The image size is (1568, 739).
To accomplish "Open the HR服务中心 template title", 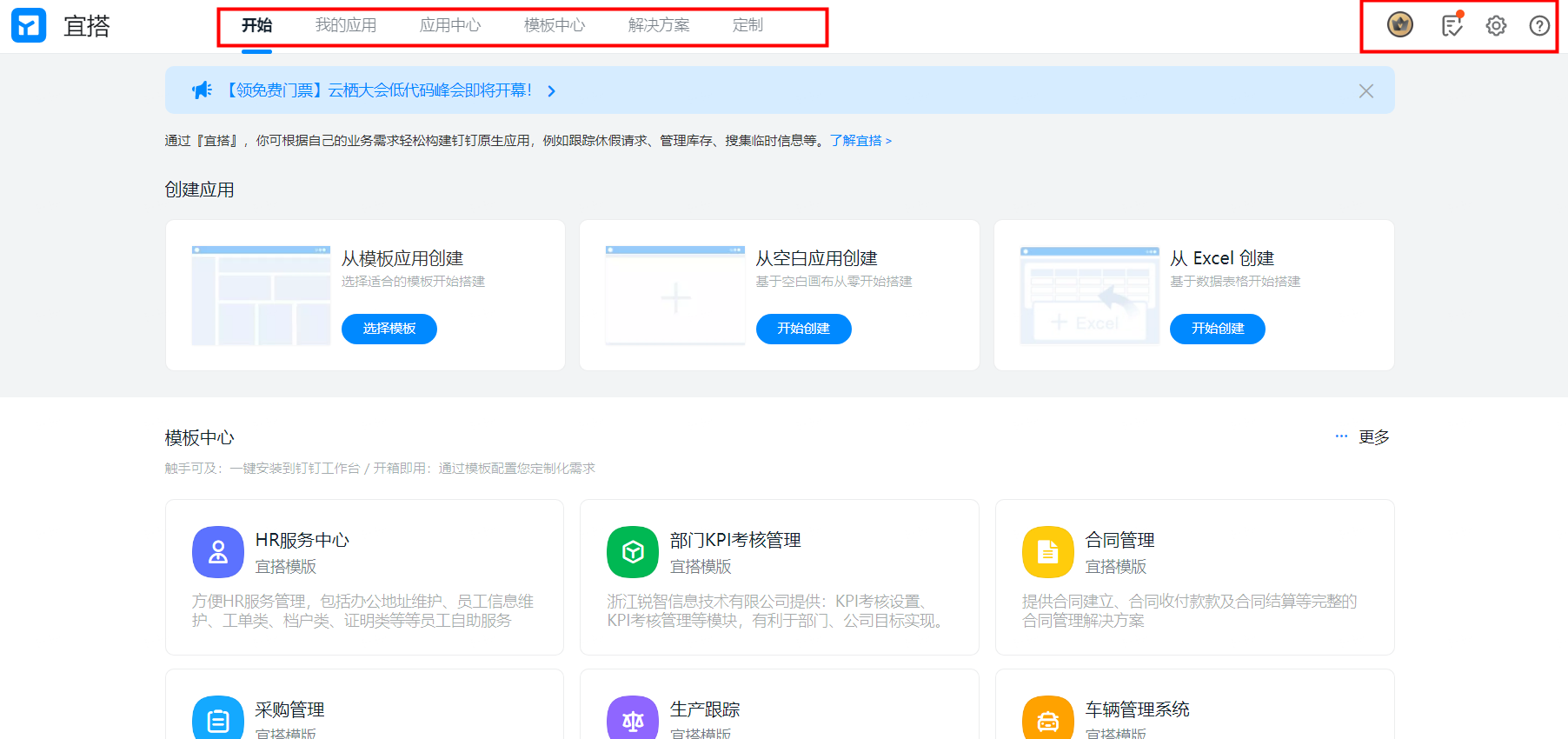I will coord(302,540).
